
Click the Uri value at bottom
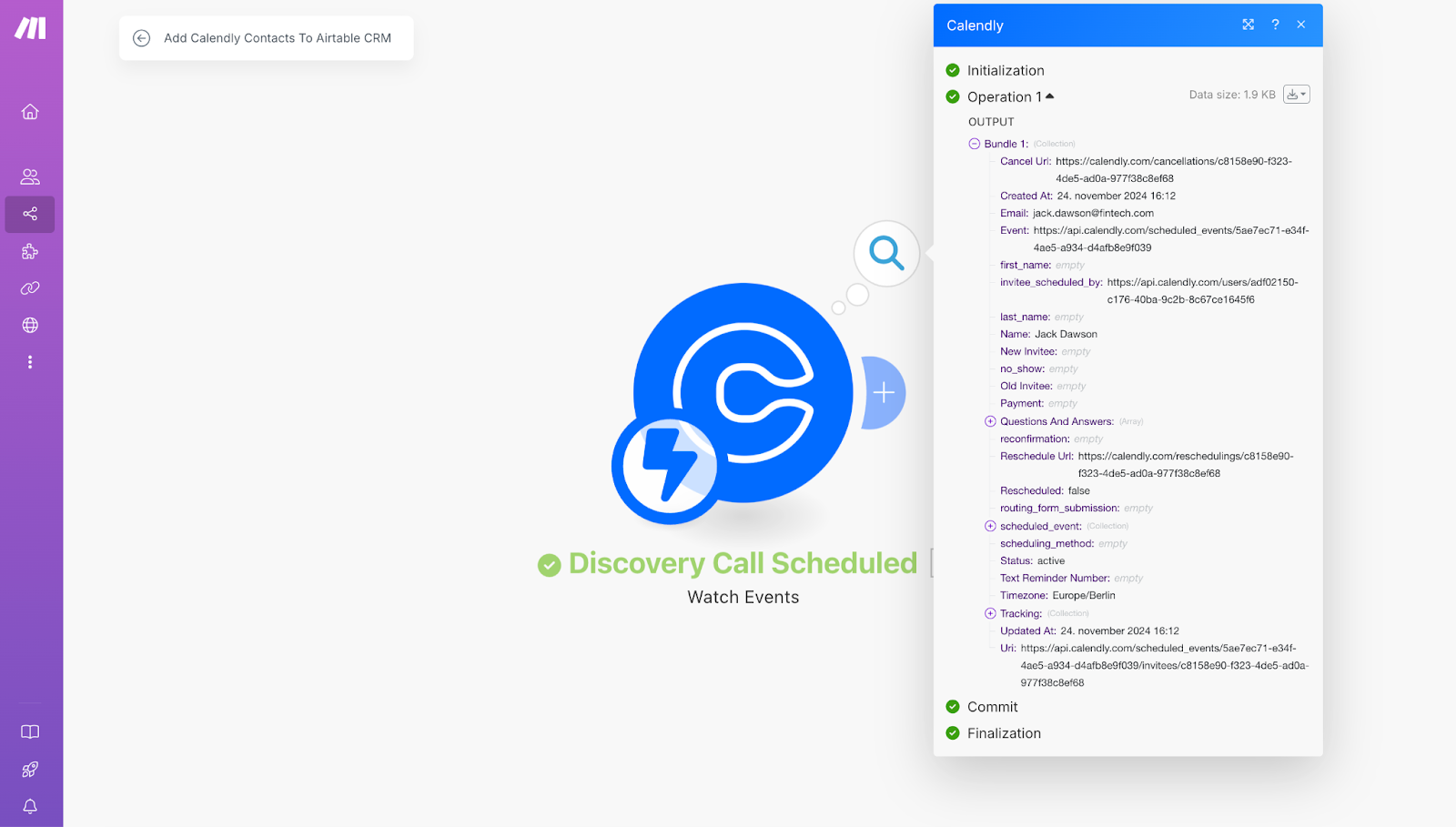[x=1165, y=665]
